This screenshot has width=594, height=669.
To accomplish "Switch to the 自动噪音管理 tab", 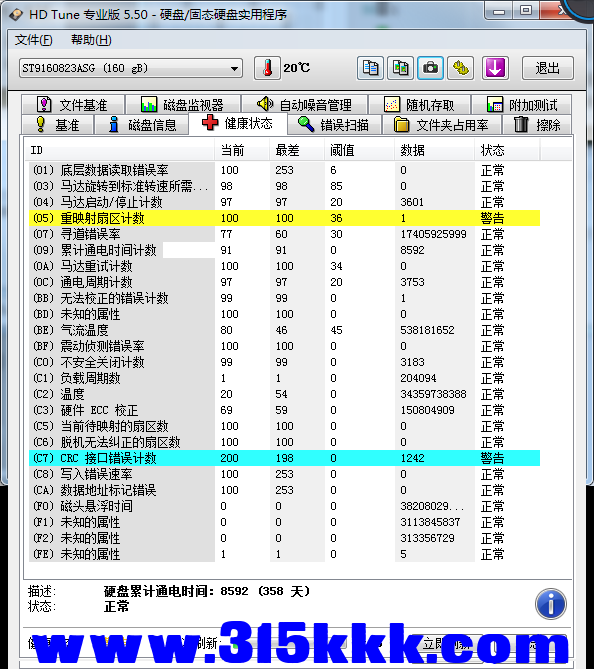I will (304, 105).
